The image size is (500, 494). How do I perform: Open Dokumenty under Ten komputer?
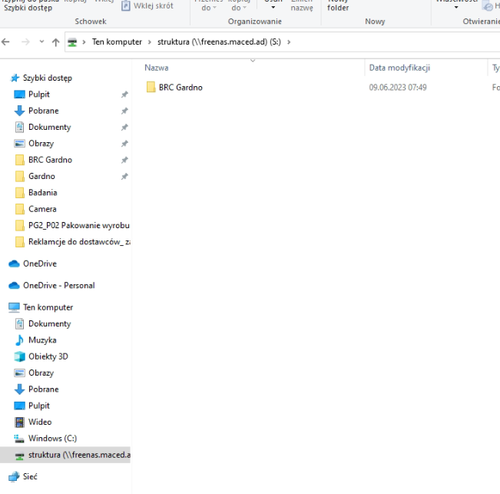pyautogui.click(x=50, y=324)
